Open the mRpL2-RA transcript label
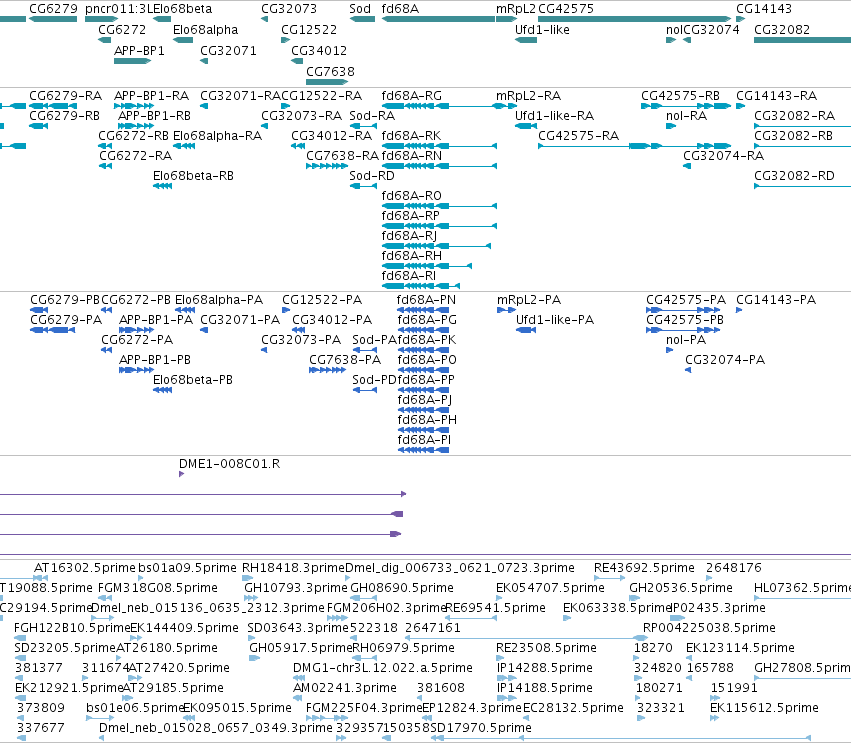Image resolution: width=851 pixels, height=743 pixels. click(528, 96)
